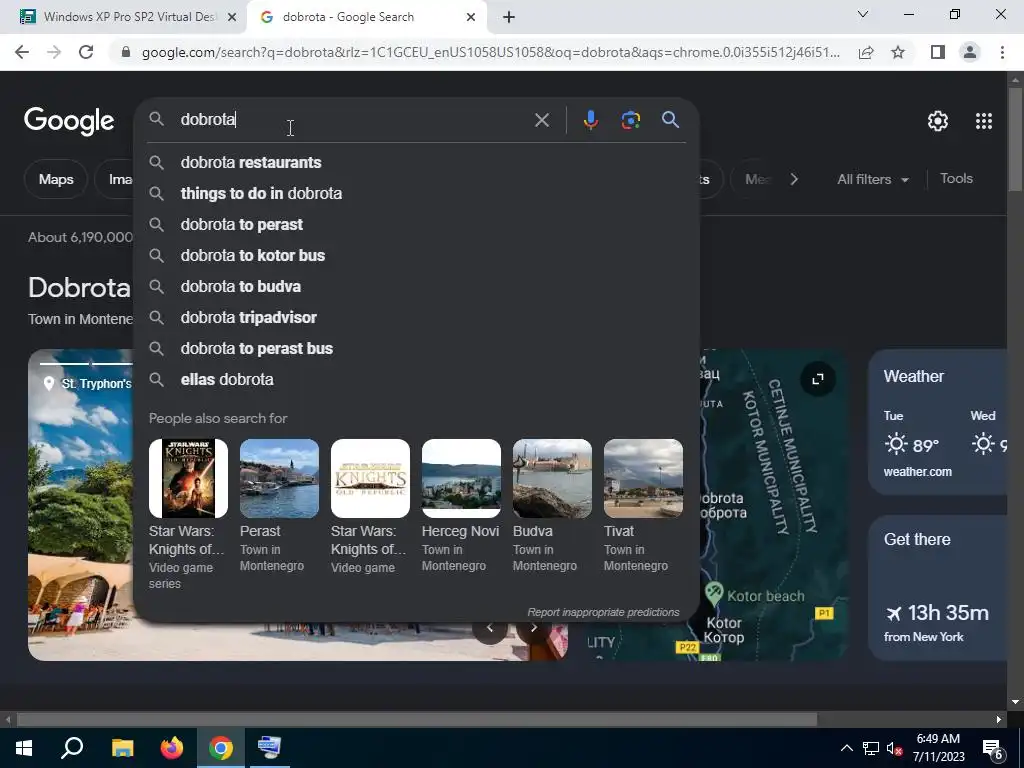Click the site lock icon in address bar
This screenshot has width=1024, height=768.
point(126,52)
